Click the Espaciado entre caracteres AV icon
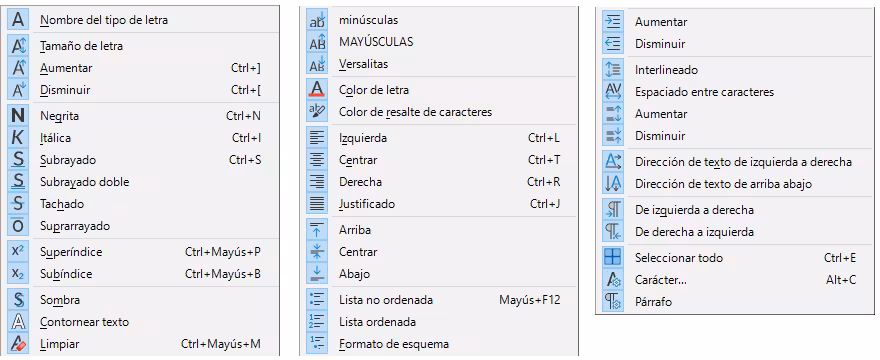Image resolution: width=880 pixels, height=360 pixels. click(x=613, y=92)
